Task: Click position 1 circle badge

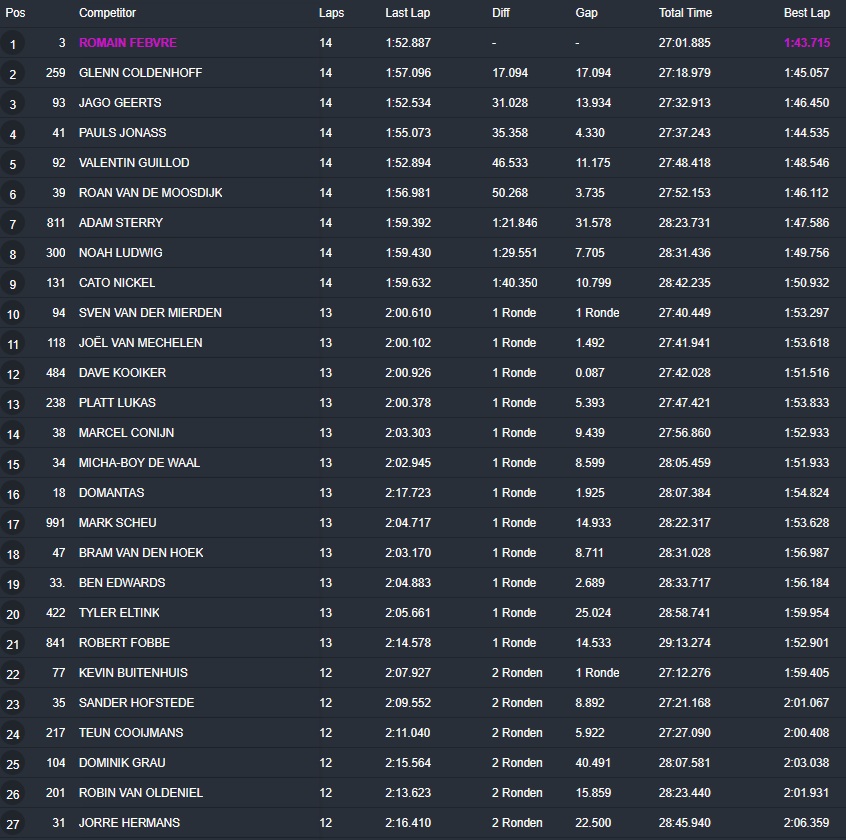Action: 13,44
